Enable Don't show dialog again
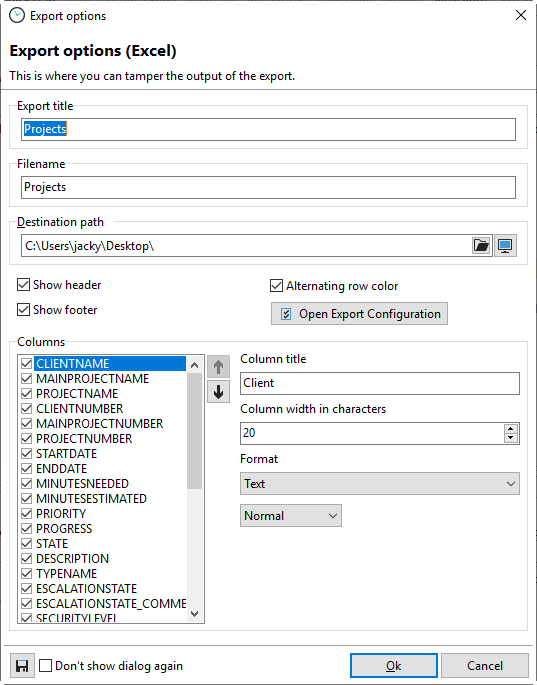 [x=45, y=666]
